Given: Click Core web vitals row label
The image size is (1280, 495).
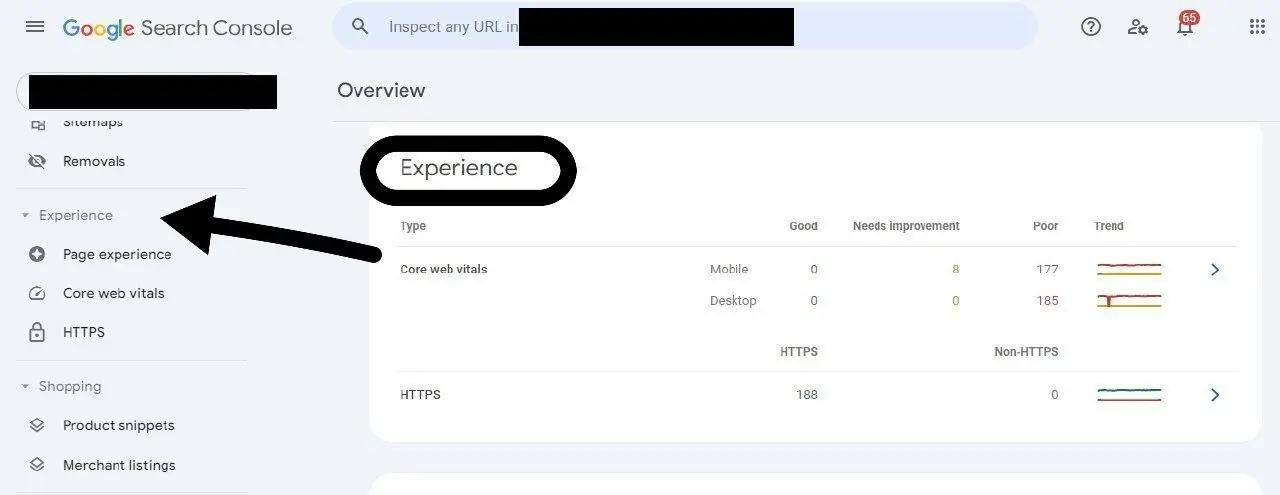Looking at the screenshot, I should pyautogui.click(x=444, y=269).
